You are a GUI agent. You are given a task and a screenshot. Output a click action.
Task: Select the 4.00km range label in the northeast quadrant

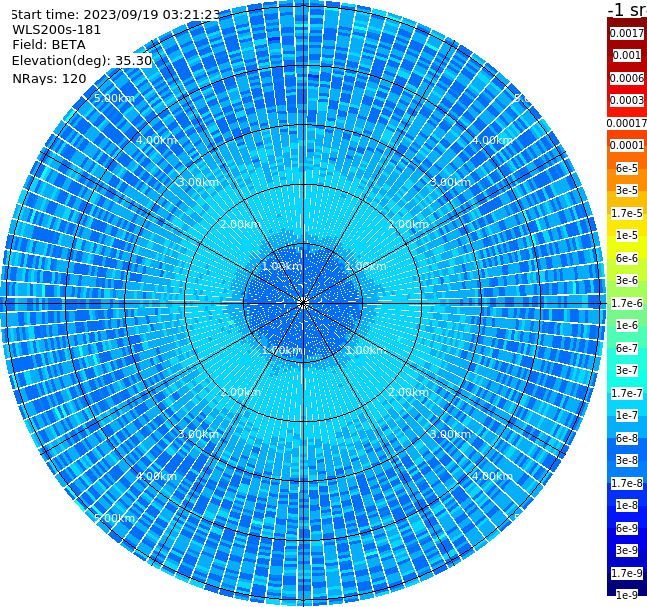click(x=492, y=140)
